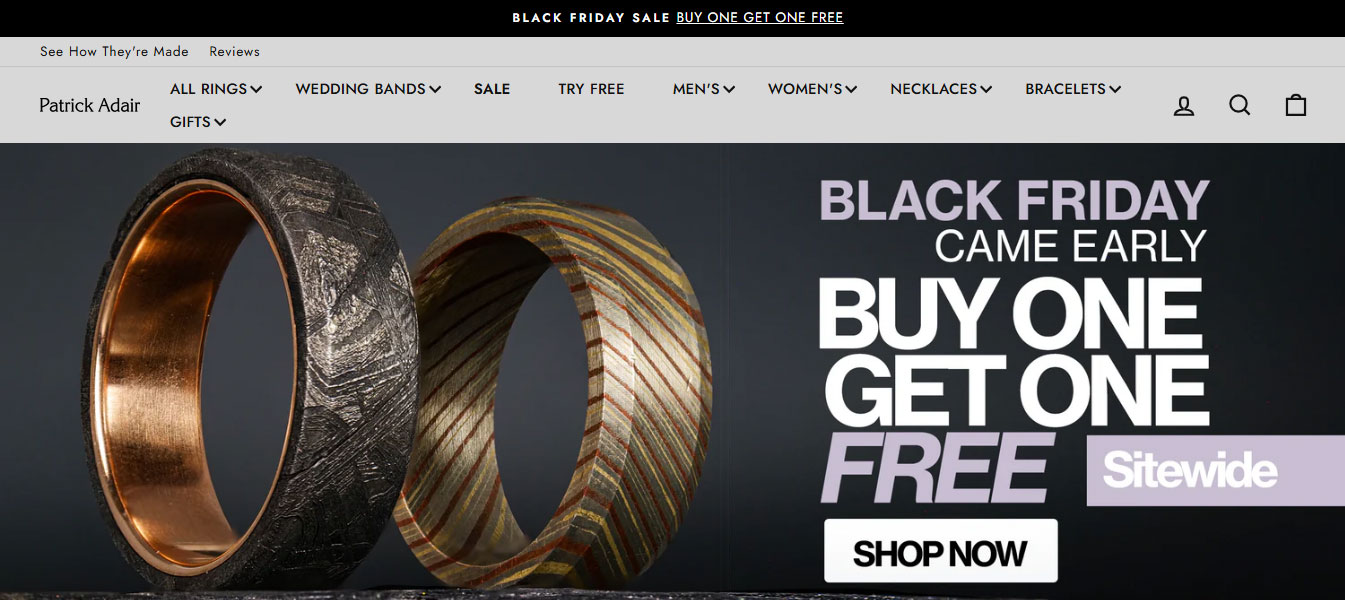Open the Try Free menu item
Screen dimensions: 1345x600
tap(591, 89)
